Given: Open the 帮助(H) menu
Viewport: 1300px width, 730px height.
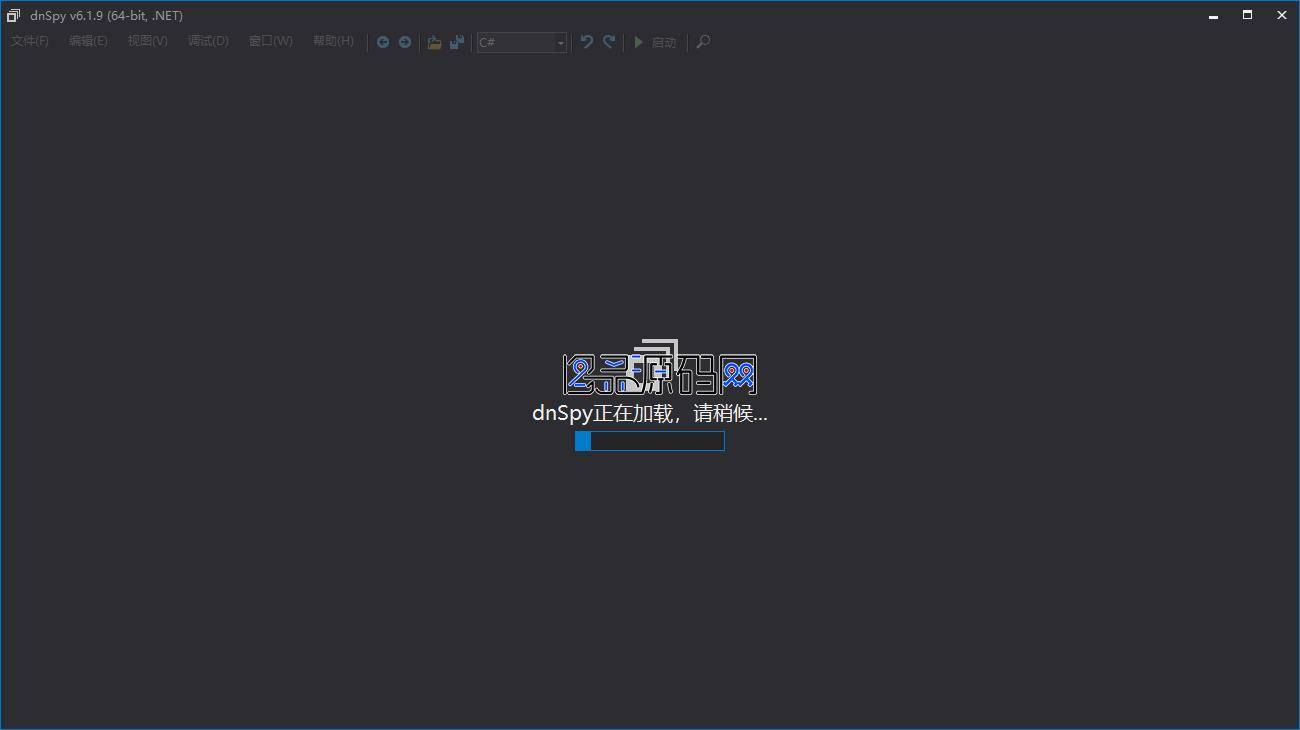Looking at the screenshot, I should [333, 41].
